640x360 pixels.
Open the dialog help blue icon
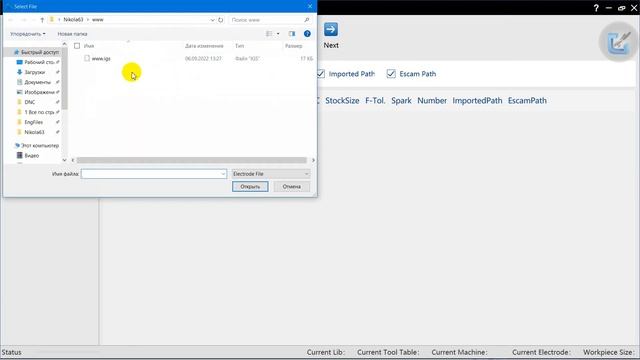(307, 34)
